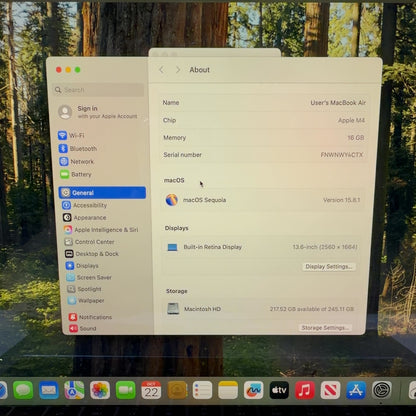Go back using the back chevron
Image resolution: width=416 pixels, height=416 pixels.
162,70
